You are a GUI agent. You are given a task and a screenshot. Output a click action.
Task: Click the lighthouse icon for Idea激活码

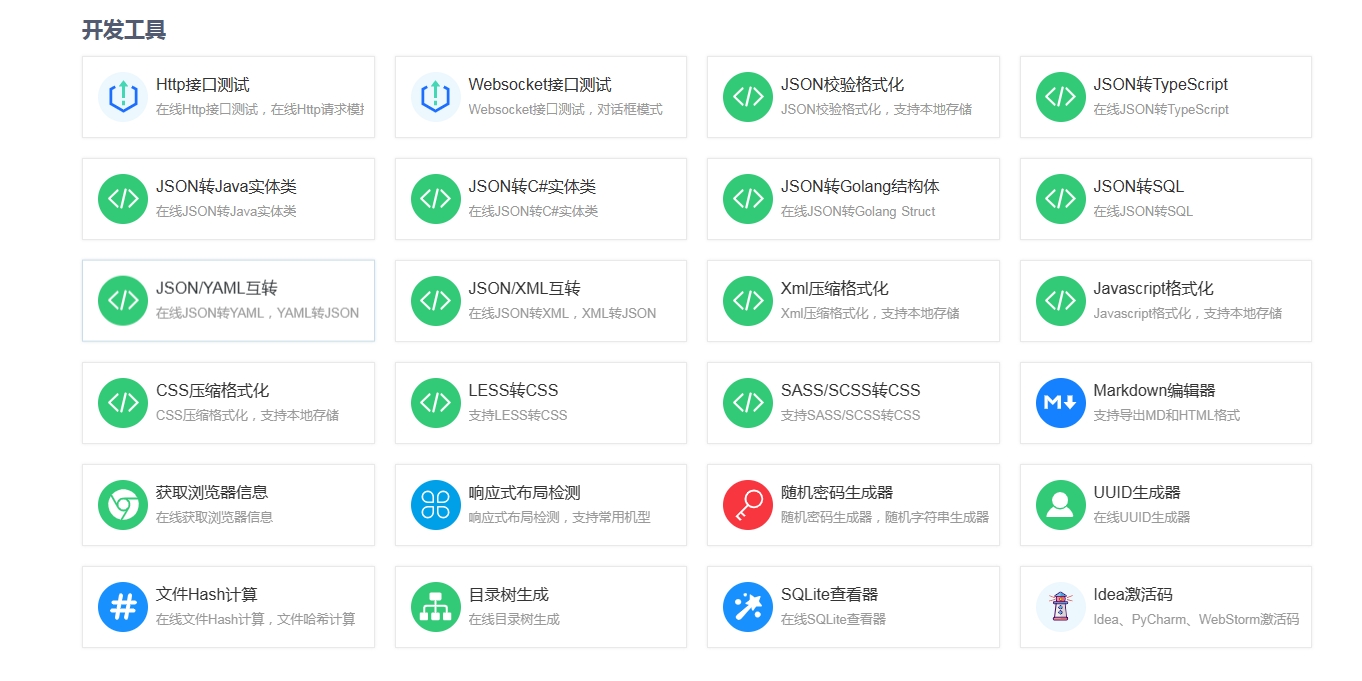1061,607
